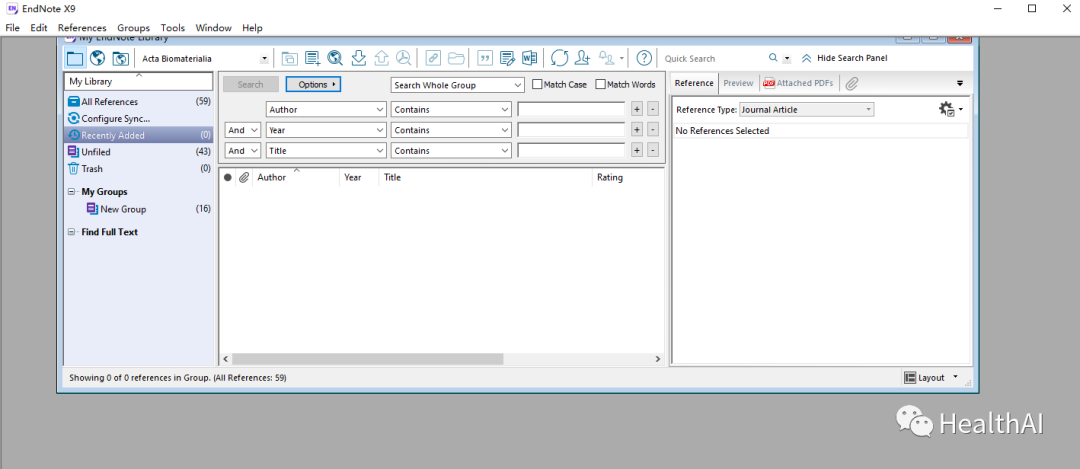
Task: Click the Quick Search input box
Action: click(x=714, y=59)
